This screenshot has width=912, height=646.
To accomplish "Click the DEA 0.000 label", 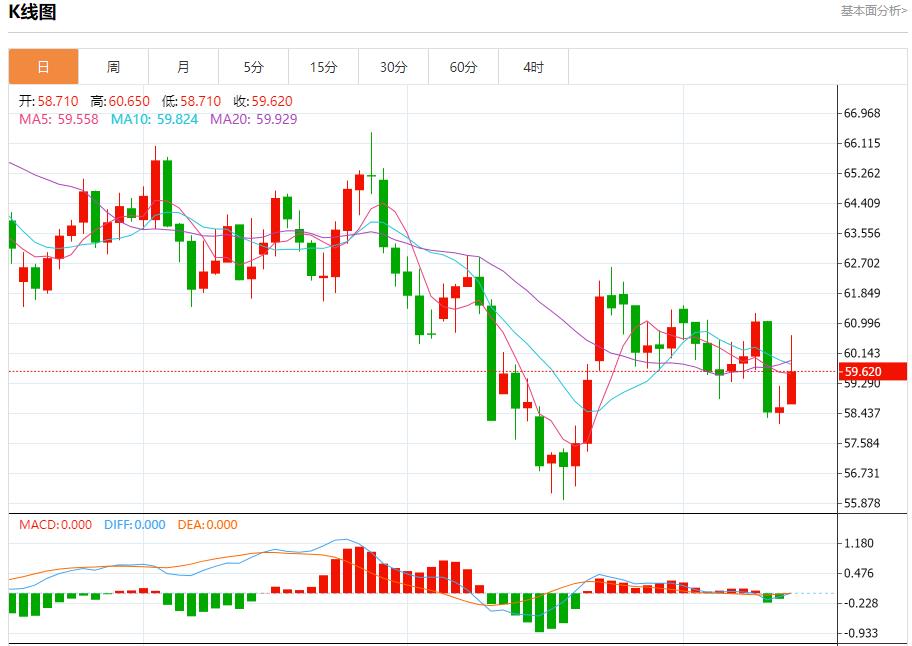I will tap(207, 525).
